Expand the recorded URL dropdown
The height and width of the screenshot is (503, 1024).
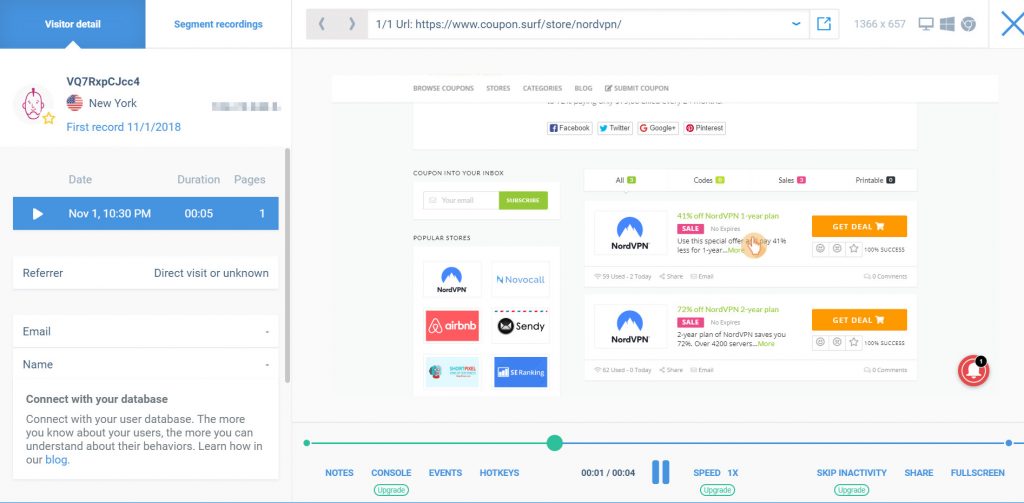(796, 24)
